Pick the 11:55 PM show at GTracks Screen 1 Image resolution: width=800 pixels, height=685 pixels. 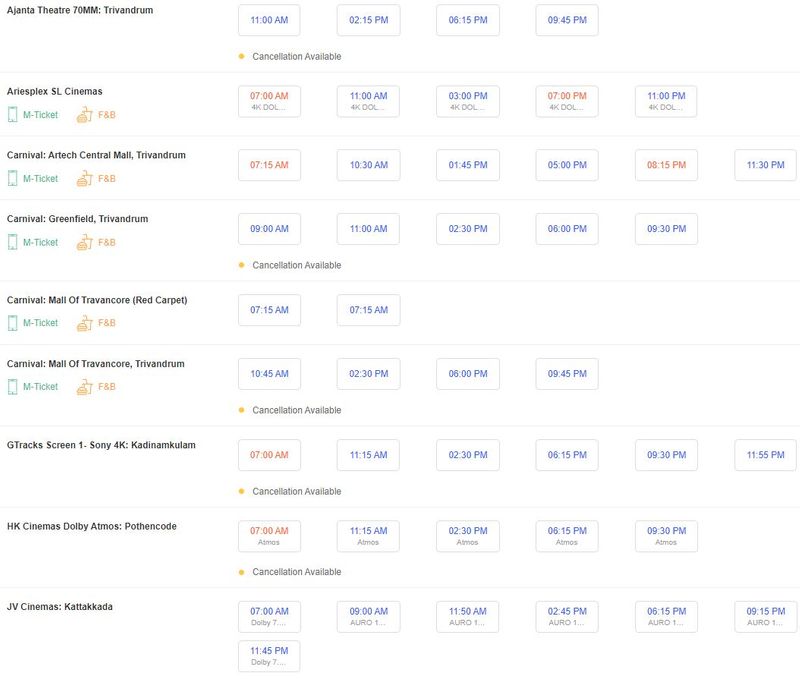[x=765, y=455]
